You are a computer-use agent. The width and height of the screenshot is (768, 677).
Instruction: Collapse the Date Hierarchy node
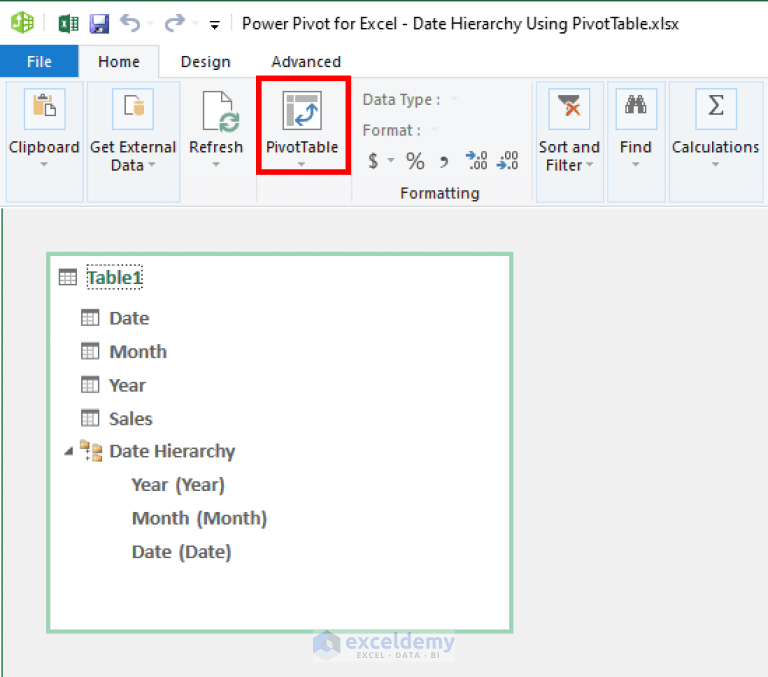pyautogui.click(x=69, y=451)
